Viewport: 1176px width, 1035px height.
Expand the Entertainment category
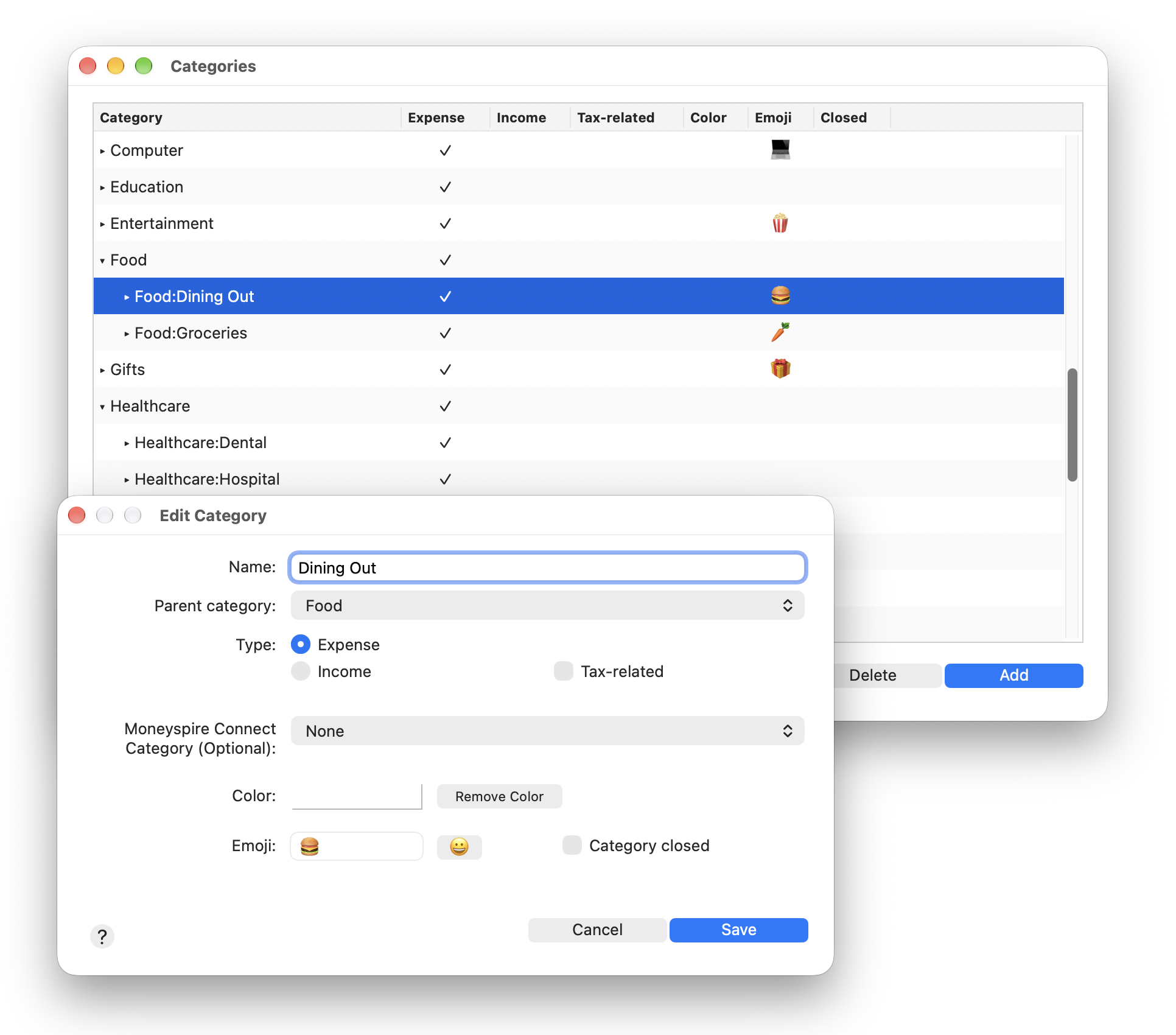tap(102, 224)
